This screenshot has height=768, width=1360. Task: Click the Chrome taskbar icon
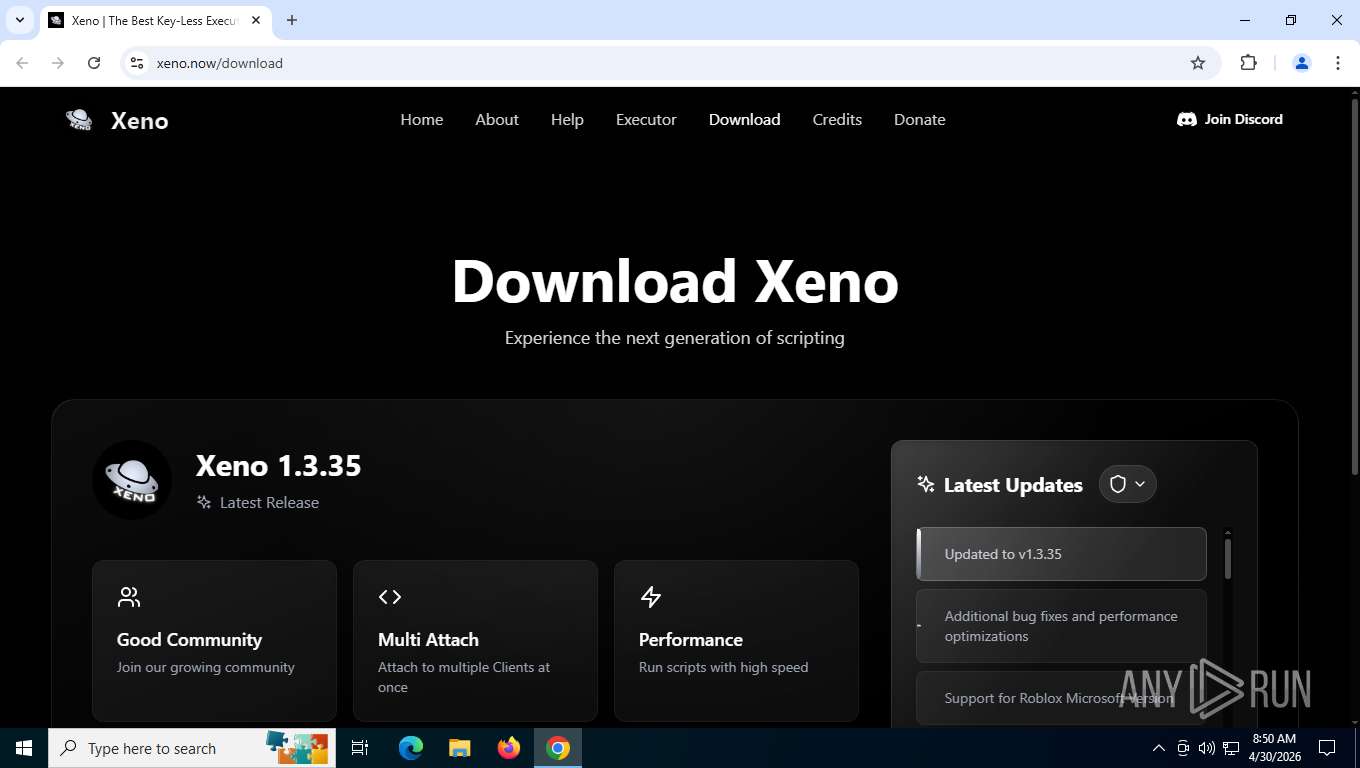point(558,748)
